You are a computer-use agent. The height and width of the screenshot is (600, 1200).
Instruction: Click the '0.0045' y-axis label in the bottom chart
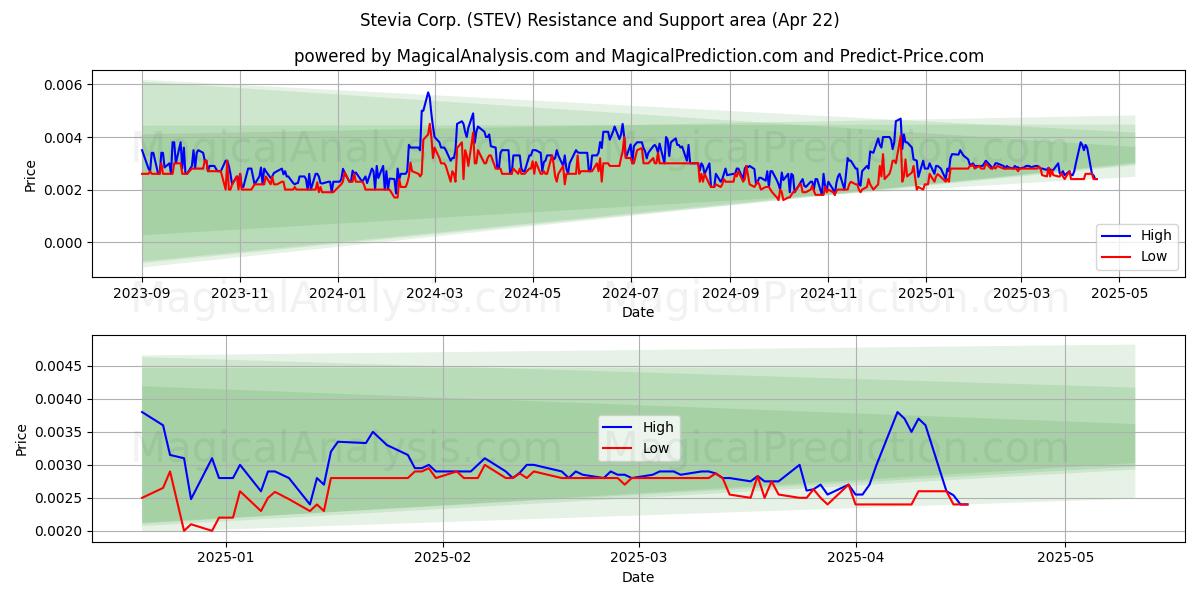point(59,366)
